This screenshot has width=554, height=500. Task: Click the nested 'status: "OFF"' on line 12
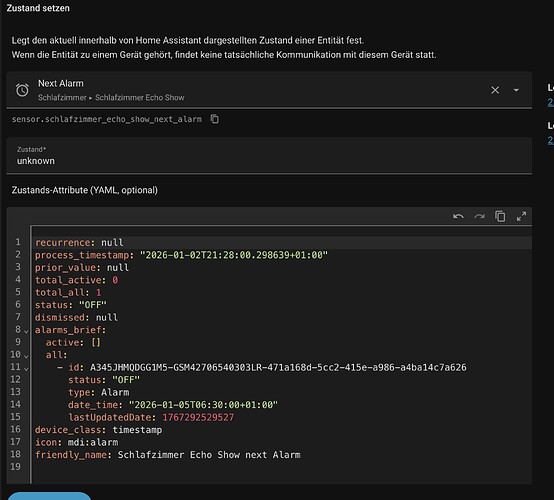point(104,380)
